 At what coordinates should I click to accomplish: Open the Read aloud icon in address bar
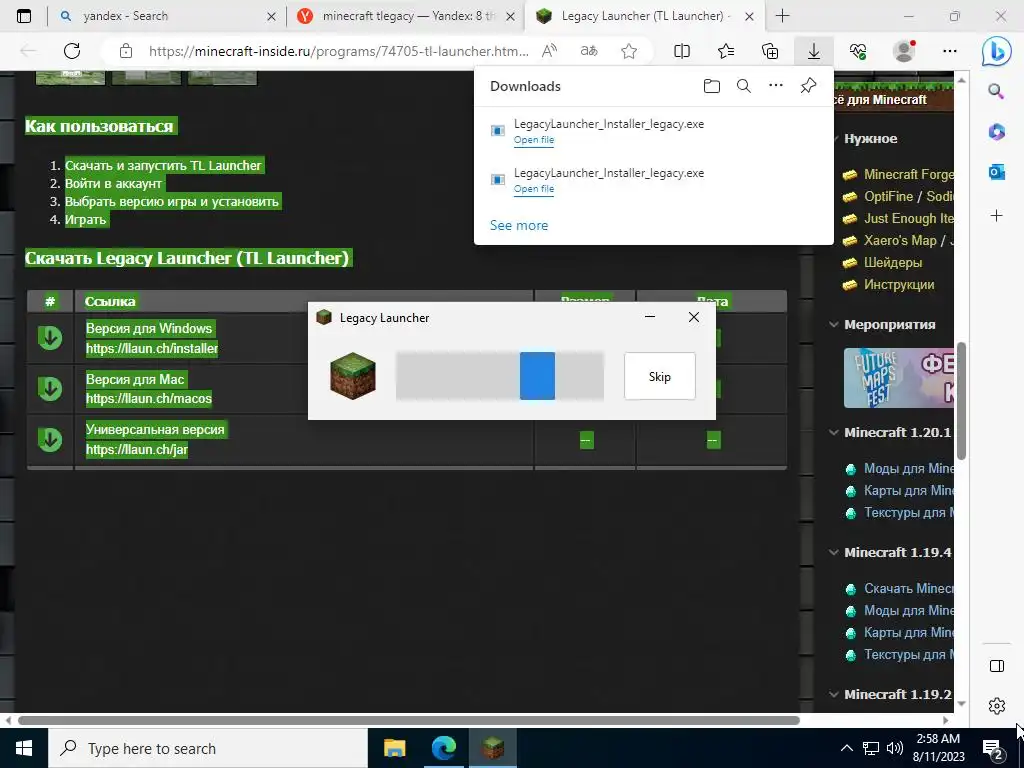(549, 51)
